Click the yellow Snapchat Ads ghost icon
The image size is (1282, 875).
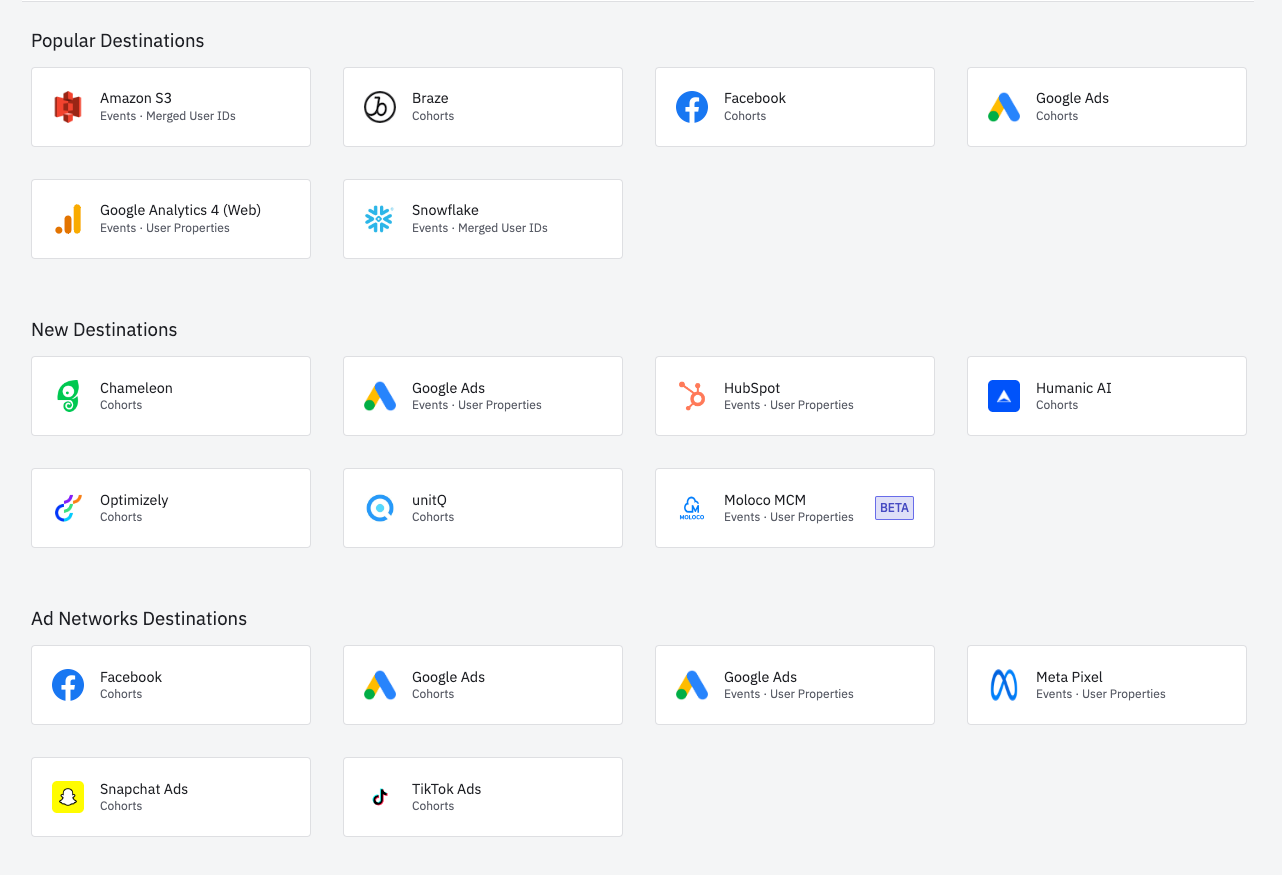coord(68,797)
